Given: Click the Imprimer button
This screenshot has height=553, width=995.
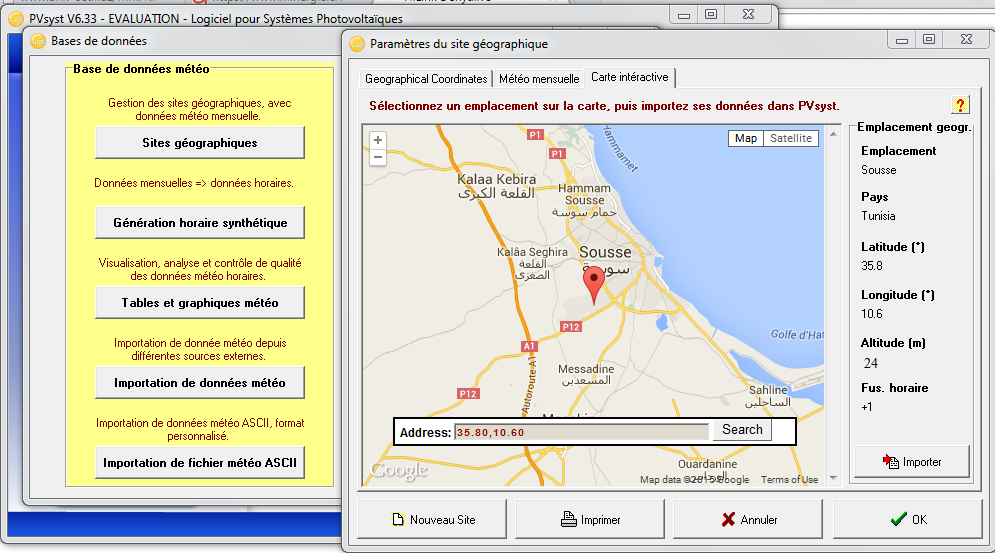Looking at the screenshot, I should click(x=590, y=519).
